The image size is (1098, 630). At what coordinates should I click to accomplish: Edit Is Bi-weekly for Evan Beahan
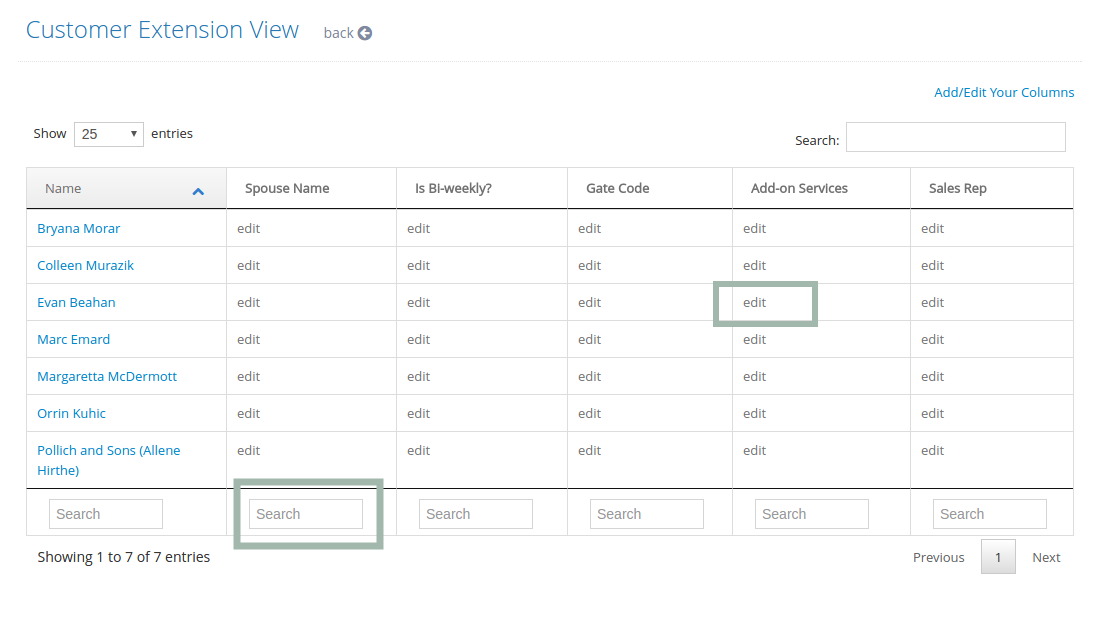point(418,302)
